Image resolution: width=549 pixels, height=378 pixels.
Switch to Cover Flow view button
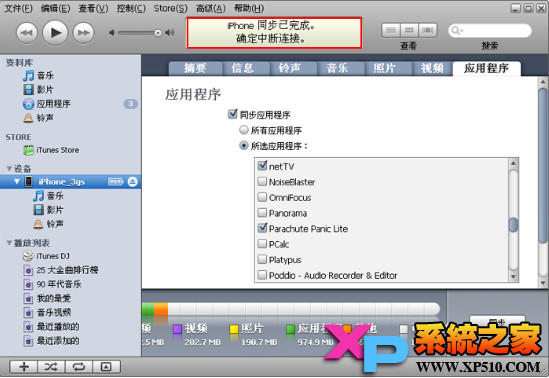click(x=428, y=30)
